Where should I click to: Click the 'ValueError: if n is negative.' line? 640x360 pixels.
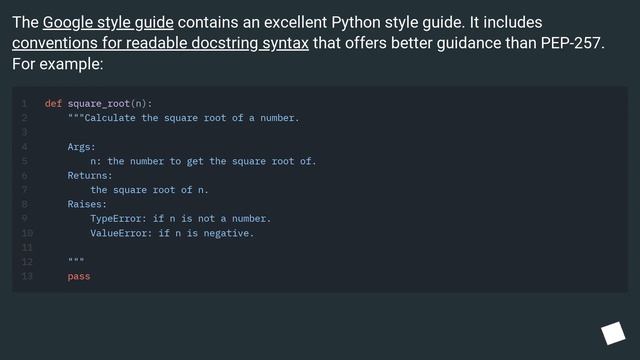tap(172, 233)
